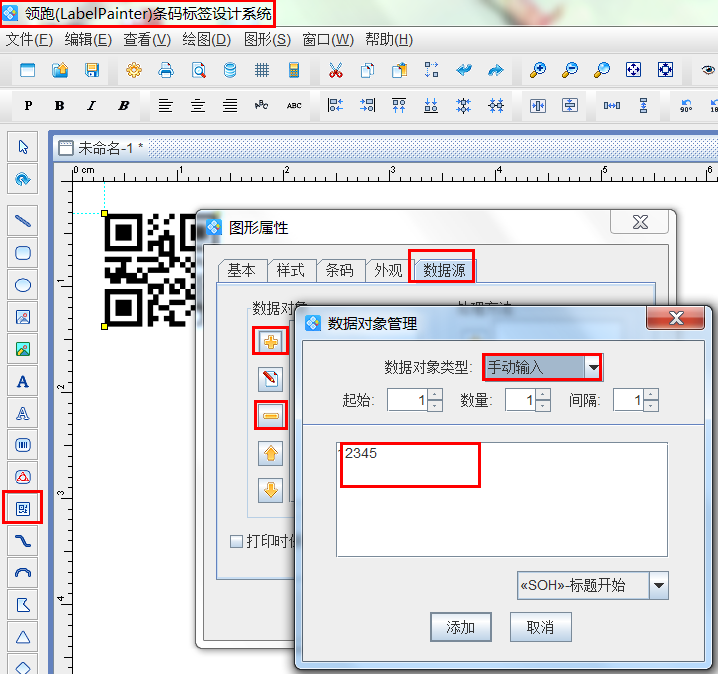The width and height of the screenshot is (718, 674).
Task: Click the undo arrow icon
Action: point(464,70)
